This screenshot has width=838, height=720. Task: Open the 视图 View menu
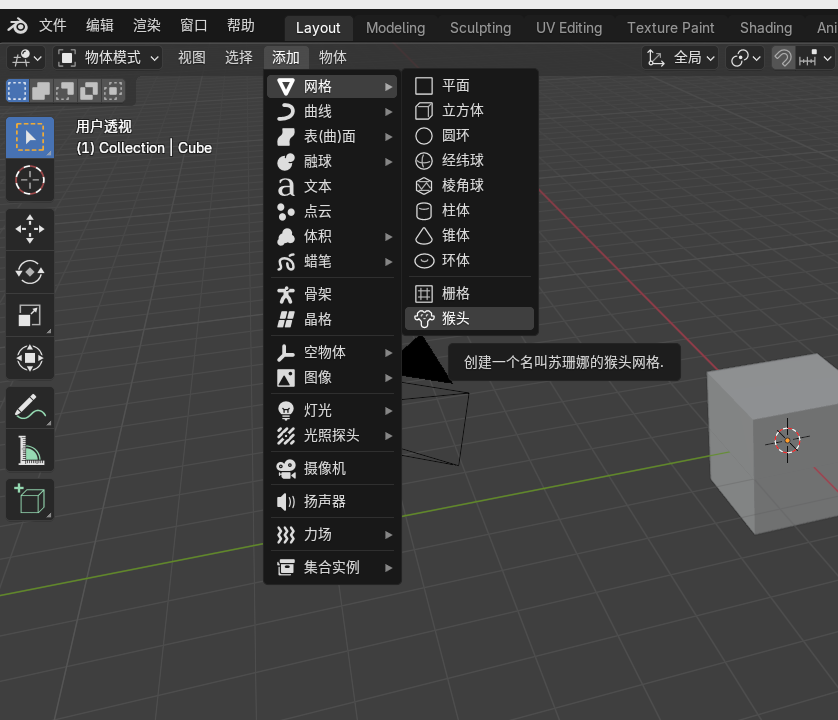point(192,58)
